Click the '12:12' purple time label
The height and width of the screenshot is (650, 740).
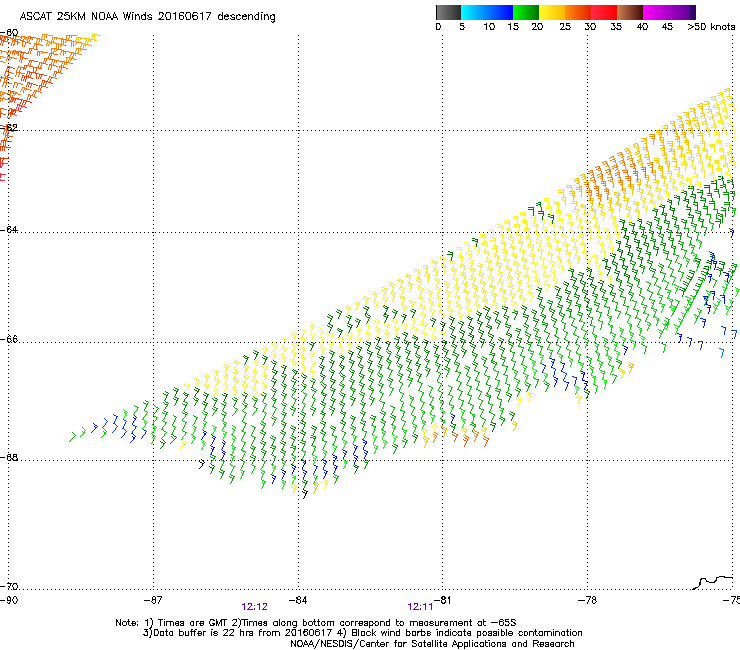[x=254, y=607]
